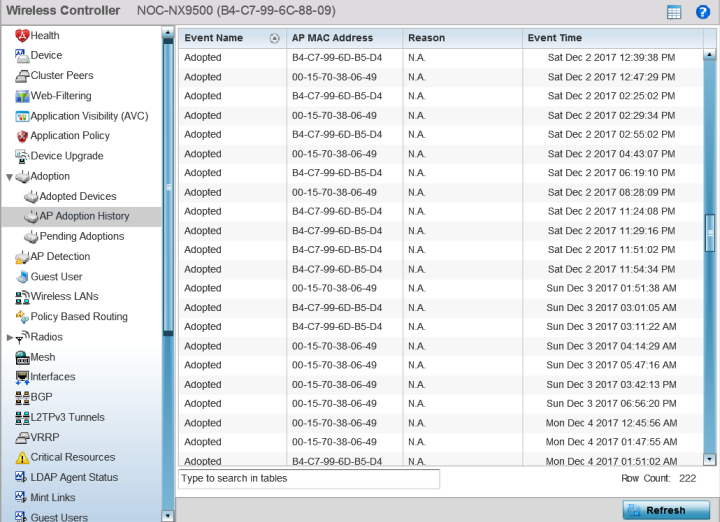Image resolution: width=720 pixels, height=522 pixels.
Task: Click the BGP icon
Action: point(22,398)
